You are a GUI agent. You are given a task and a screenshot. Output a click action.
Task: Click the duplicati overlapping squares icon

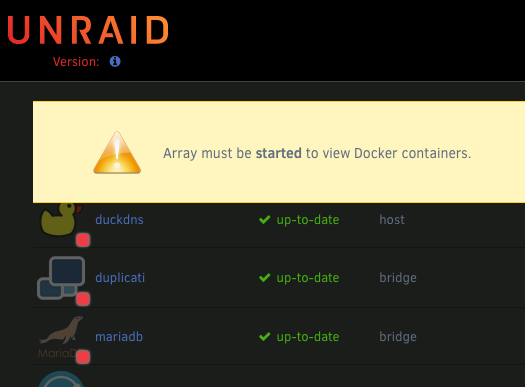click(61, 278)
